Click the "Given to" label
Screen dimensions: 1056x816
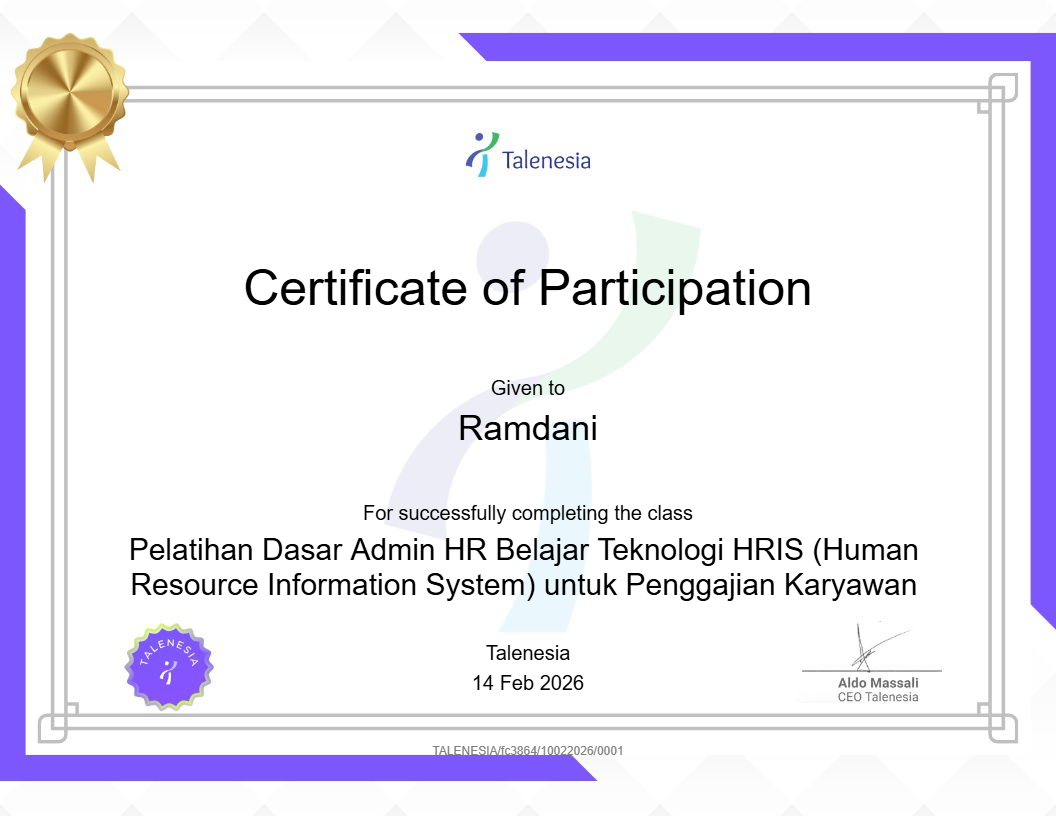point(527,388)
